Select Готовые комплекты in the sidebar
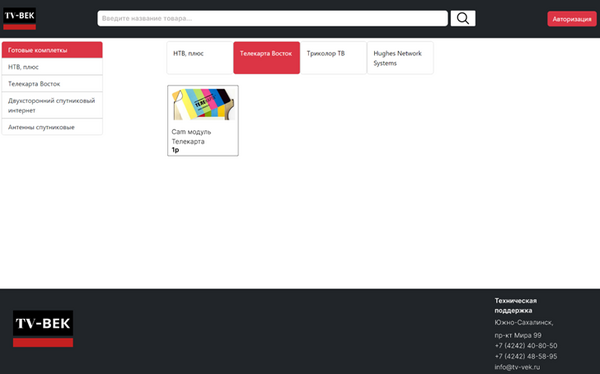 point(52,50)
